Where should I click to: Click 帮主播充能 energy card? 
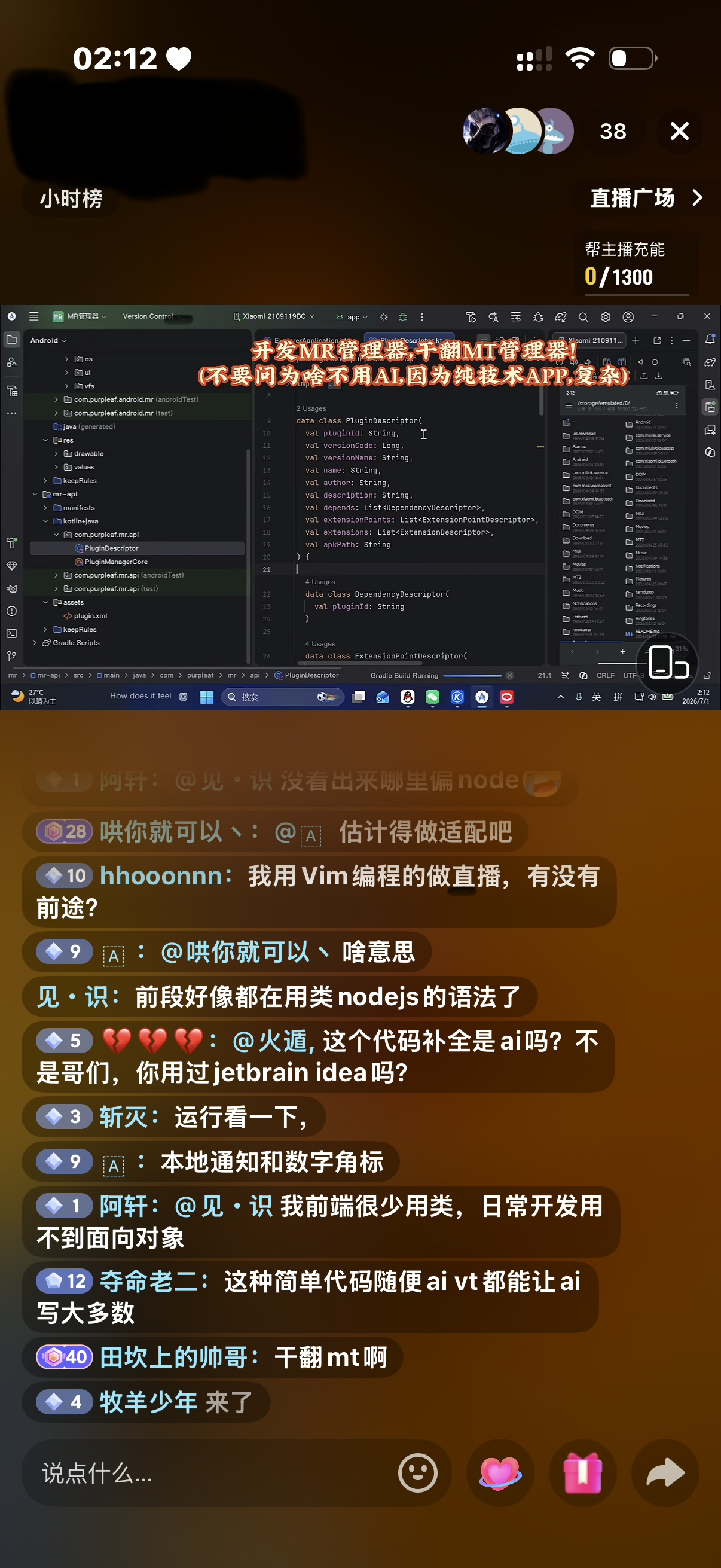click(637, 265)
